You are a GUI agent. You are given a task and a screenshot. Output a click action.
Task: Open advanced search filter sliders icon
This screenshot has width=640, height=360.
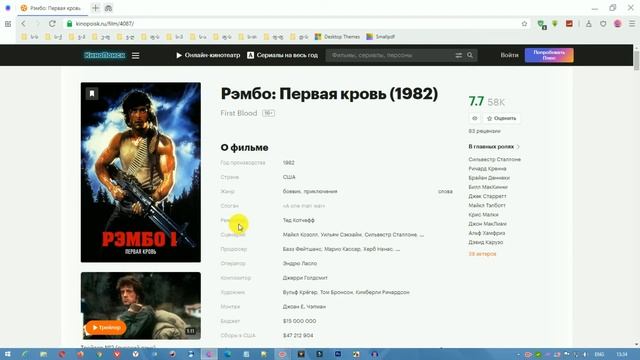(459, 55)
